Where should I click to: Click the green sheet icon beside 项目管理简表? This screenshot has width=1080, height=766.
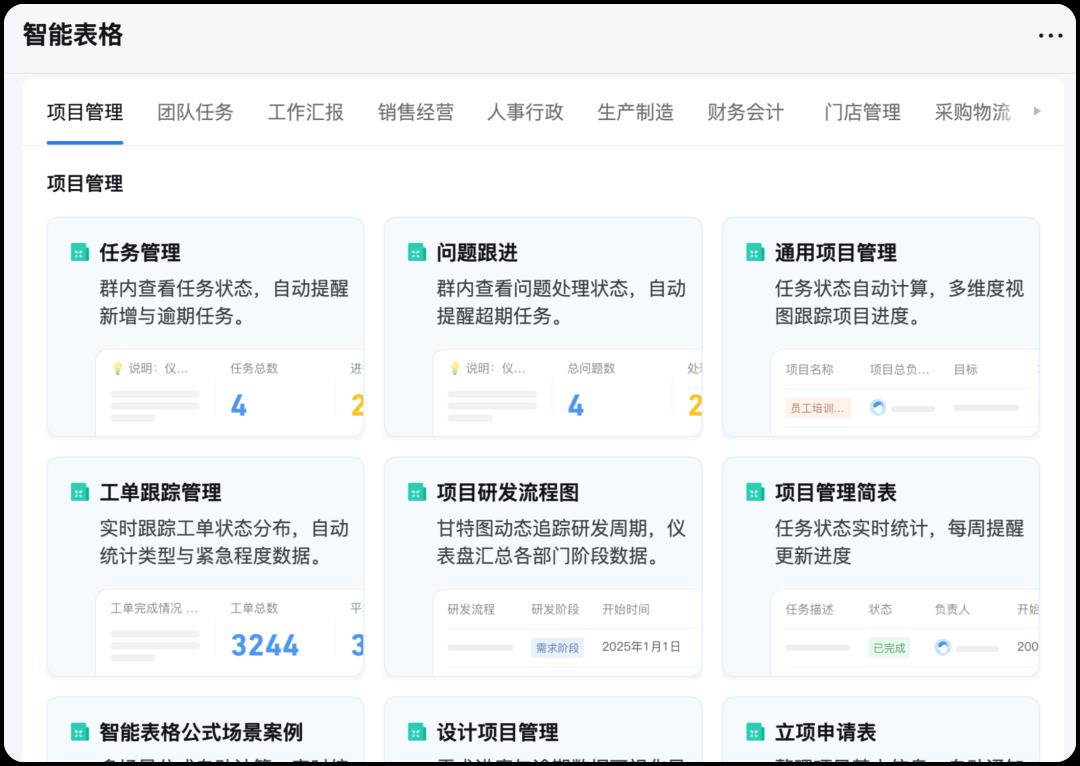(755, 493)
